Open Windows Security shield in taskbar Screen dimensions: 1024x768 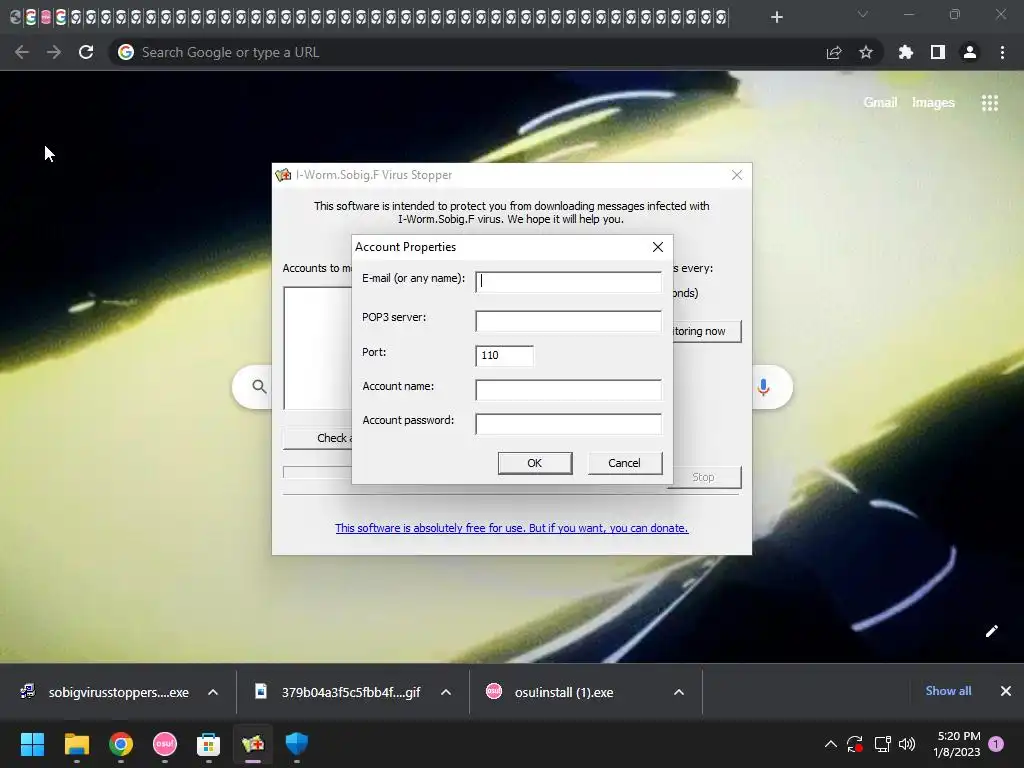[296, 744]
